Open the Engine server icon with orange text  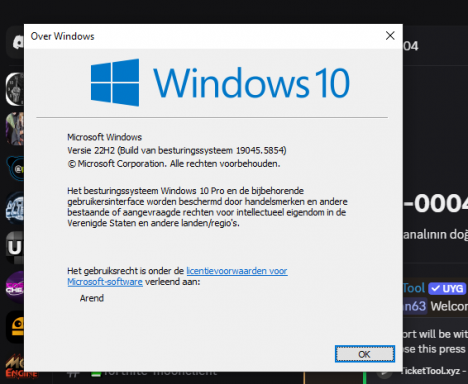click(x=21, y=367)
